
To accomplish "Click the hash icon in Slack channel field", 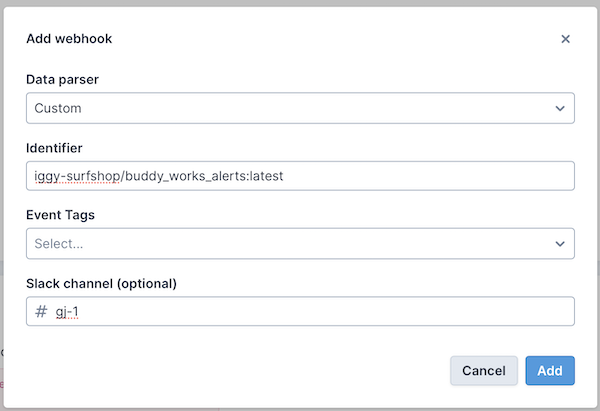I will (x=41, y=311).
